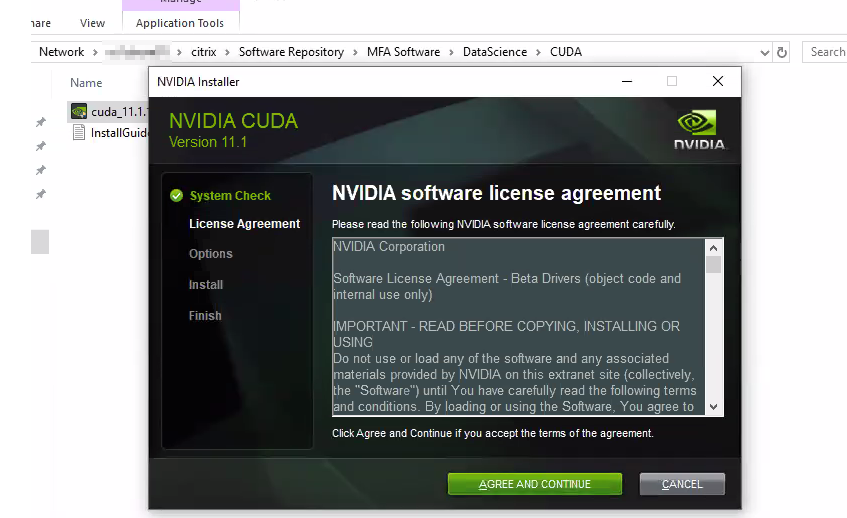Select the InstallGuide text file
The image size is (847, 518).
pyautogui.click(x=110, y=133)
